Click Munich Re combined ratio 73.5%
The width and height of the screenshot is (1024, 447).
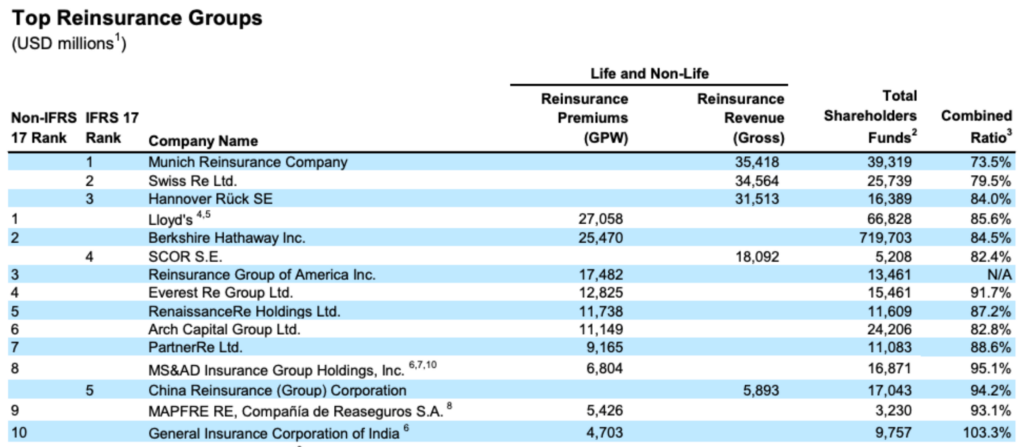(x=991, y=161)
